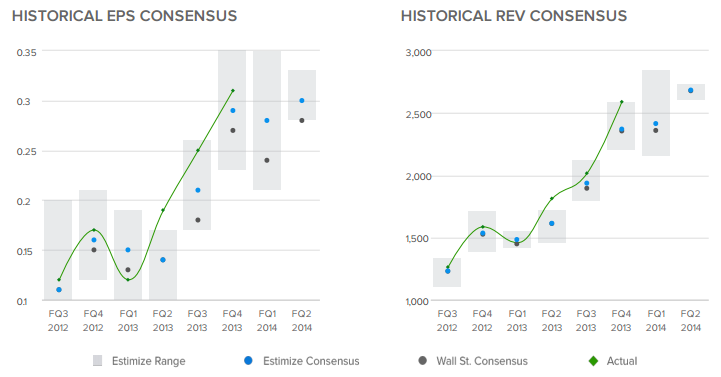Click the blue Estimize Consensus legend dot
The image size is (721, 377).
pyautogui.click(x=248, y=361)
